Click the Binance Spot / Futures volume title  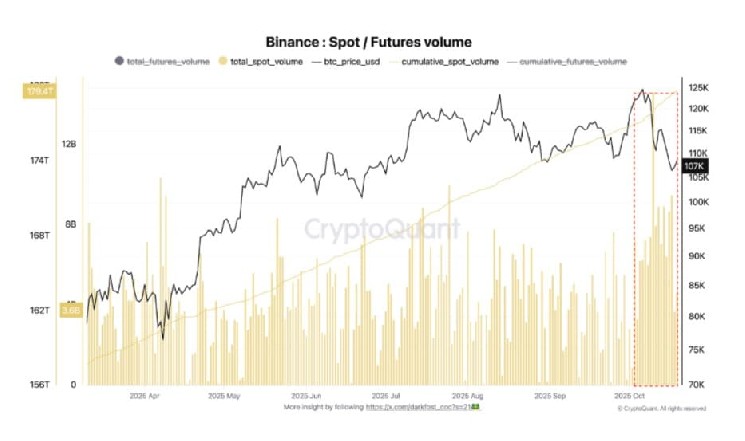tap(369, 42)
